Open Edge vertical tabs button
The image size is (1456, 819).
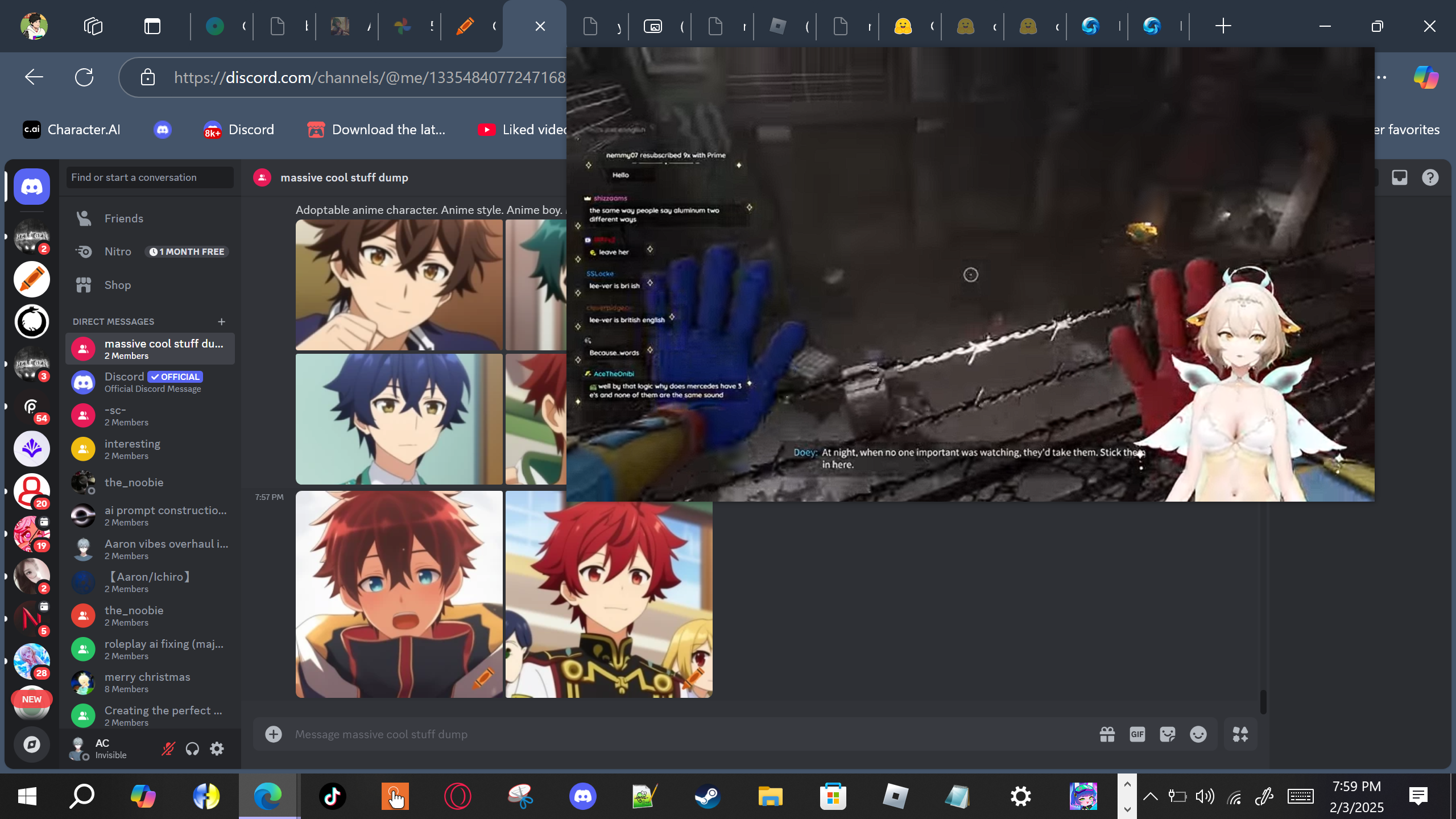click(152, 26)
